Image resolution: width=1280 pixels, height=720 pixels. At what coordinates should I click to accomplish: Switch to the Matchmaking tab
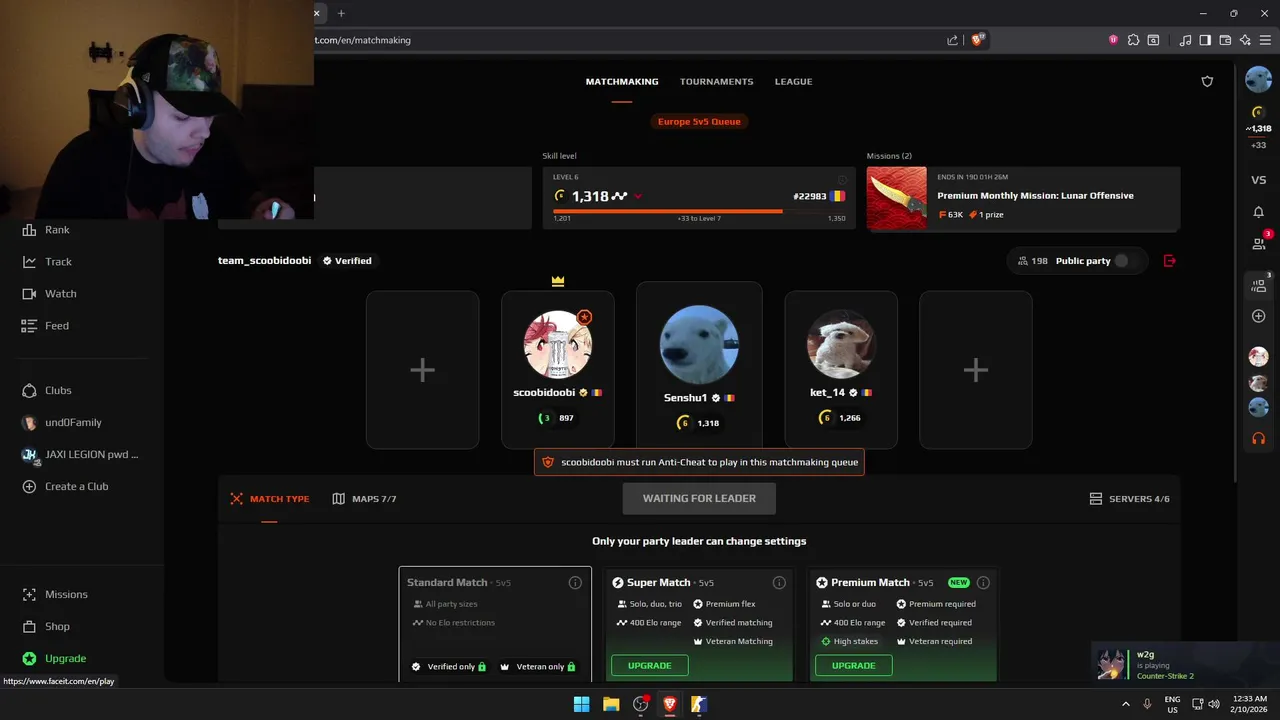622,82
